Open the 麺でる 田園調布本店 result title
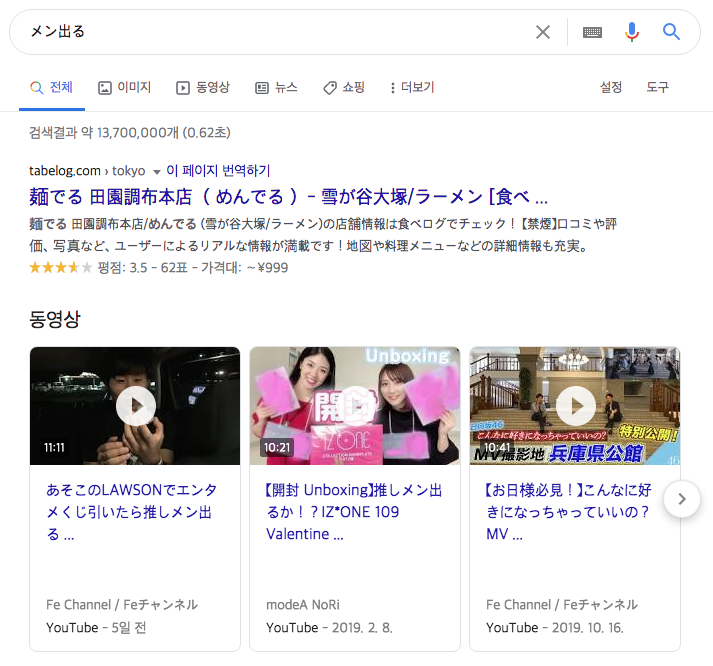The width and height of the screenshot is (713, 666). pos(288,197)
